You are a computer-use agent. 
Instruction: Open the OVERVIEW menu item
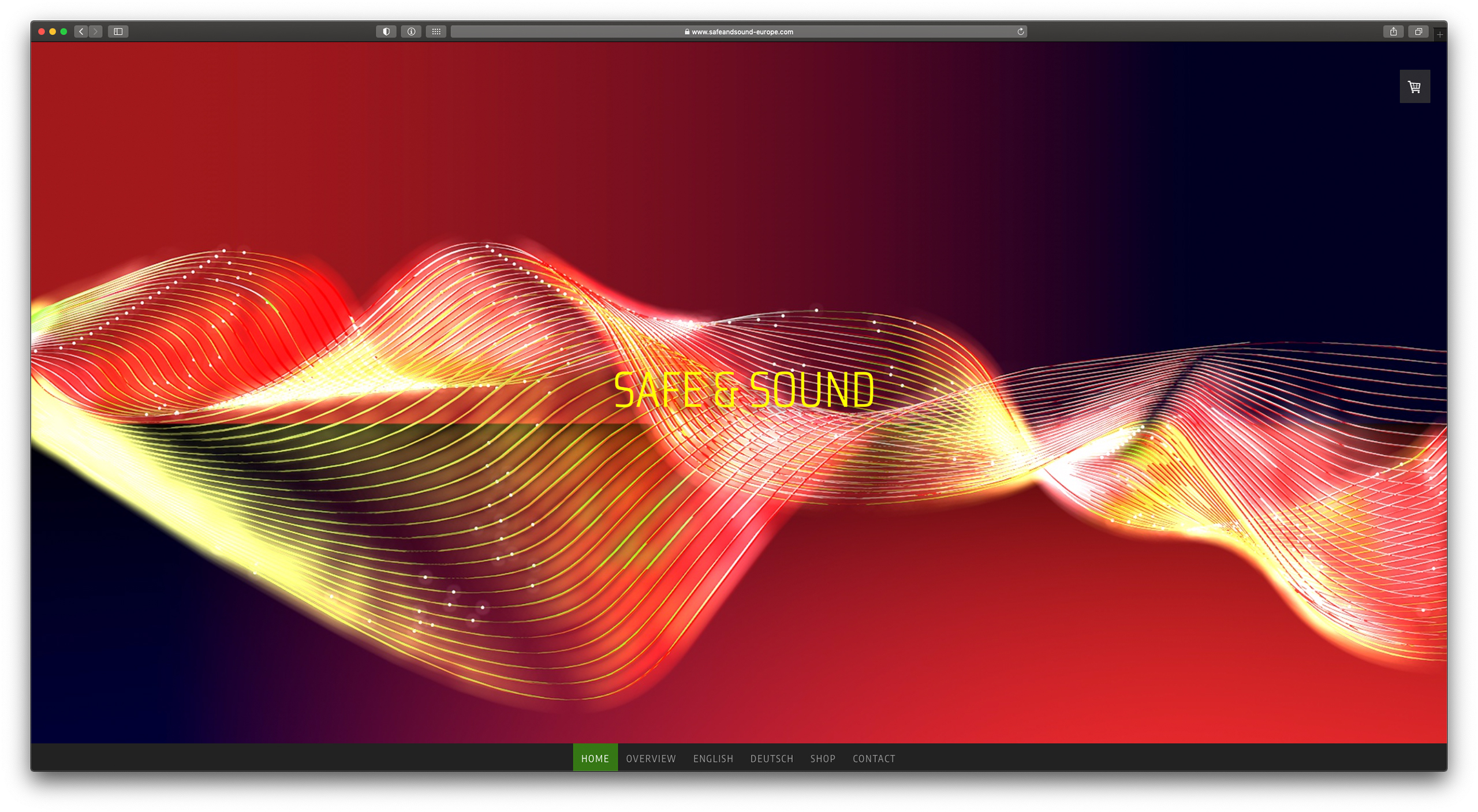tap(651, 758)
